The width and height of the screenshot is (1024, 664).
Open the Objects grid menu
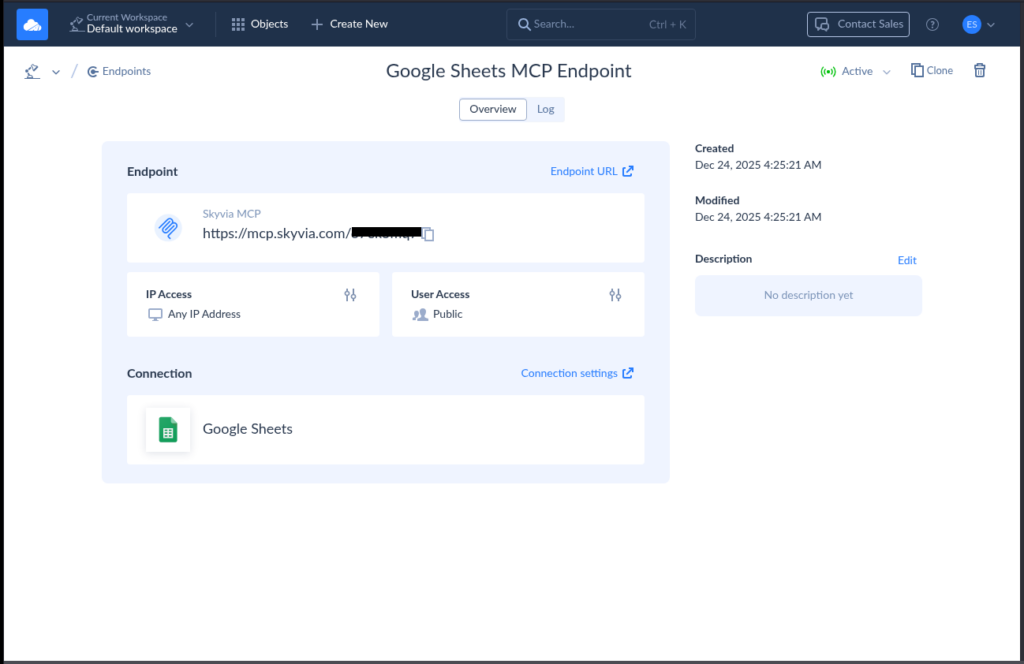click(x=260, y=24)
